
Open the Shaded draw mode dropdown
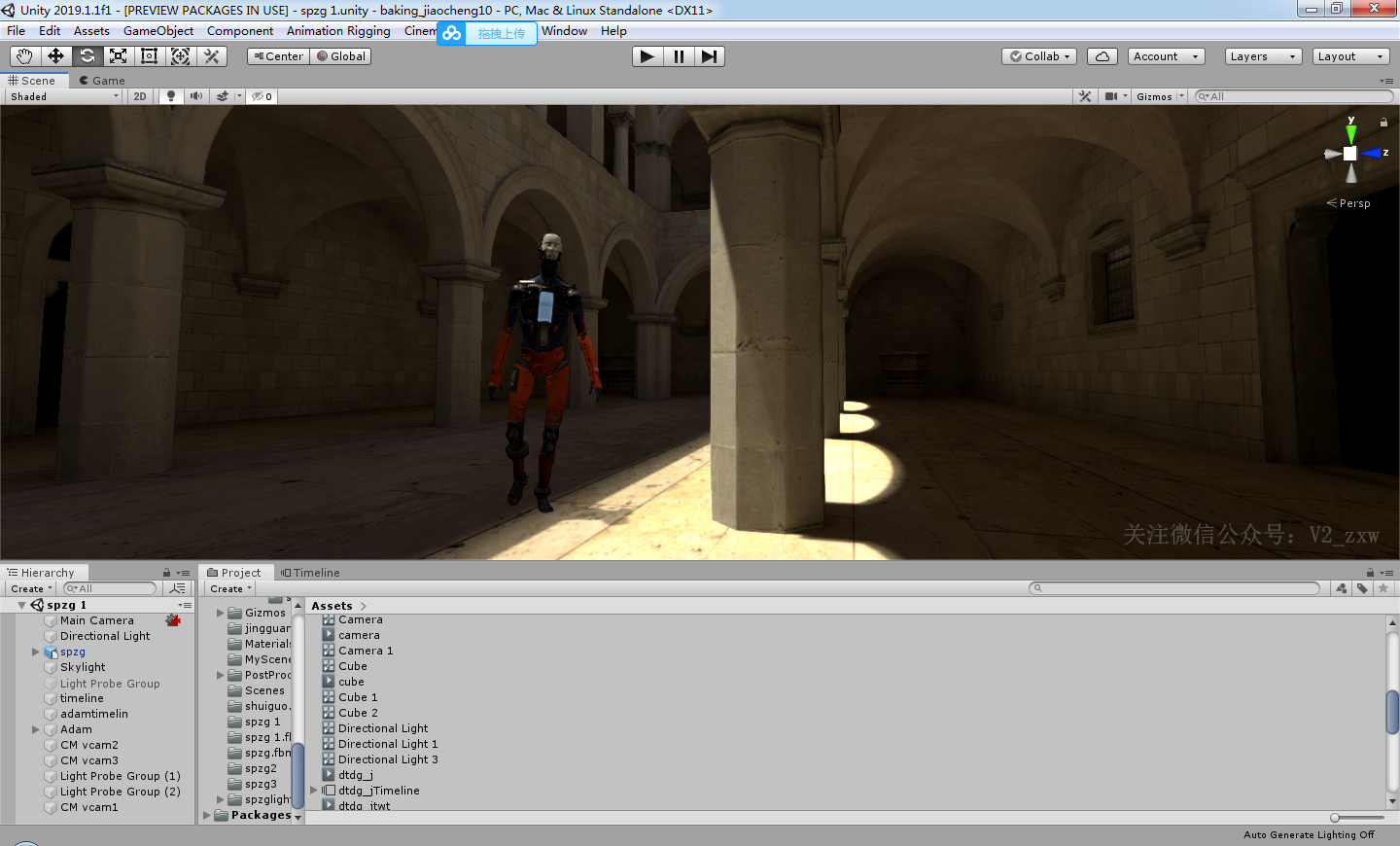coord(64,96)
